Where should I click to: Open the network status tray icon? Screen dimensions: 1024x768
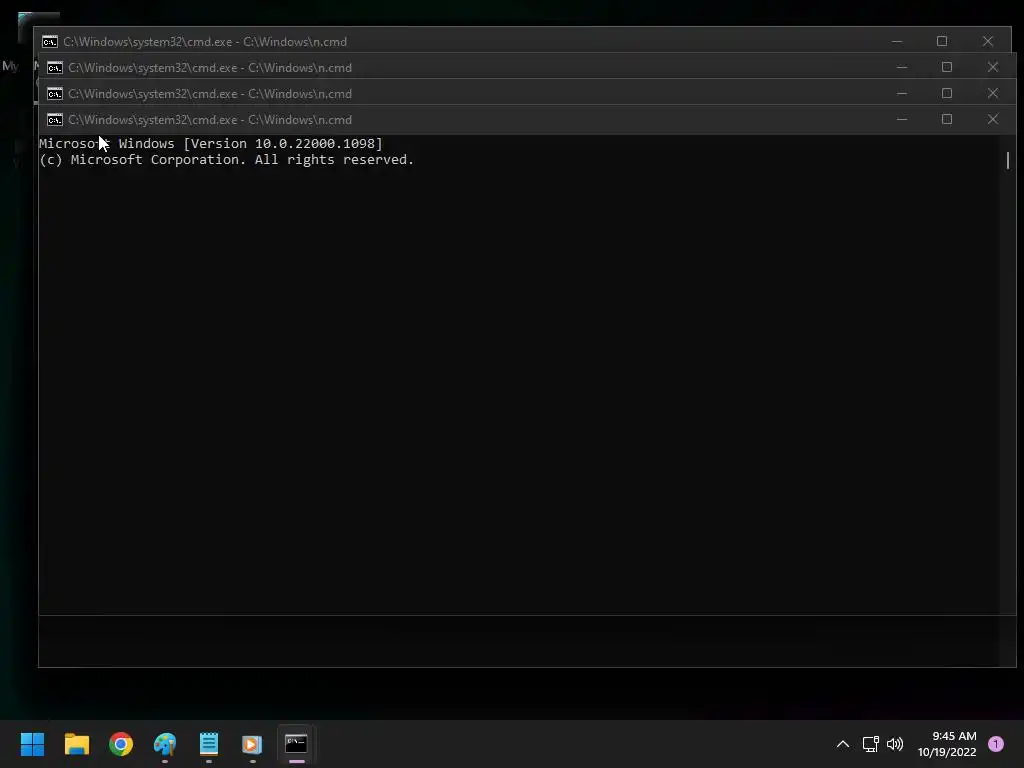pos(871,744)
